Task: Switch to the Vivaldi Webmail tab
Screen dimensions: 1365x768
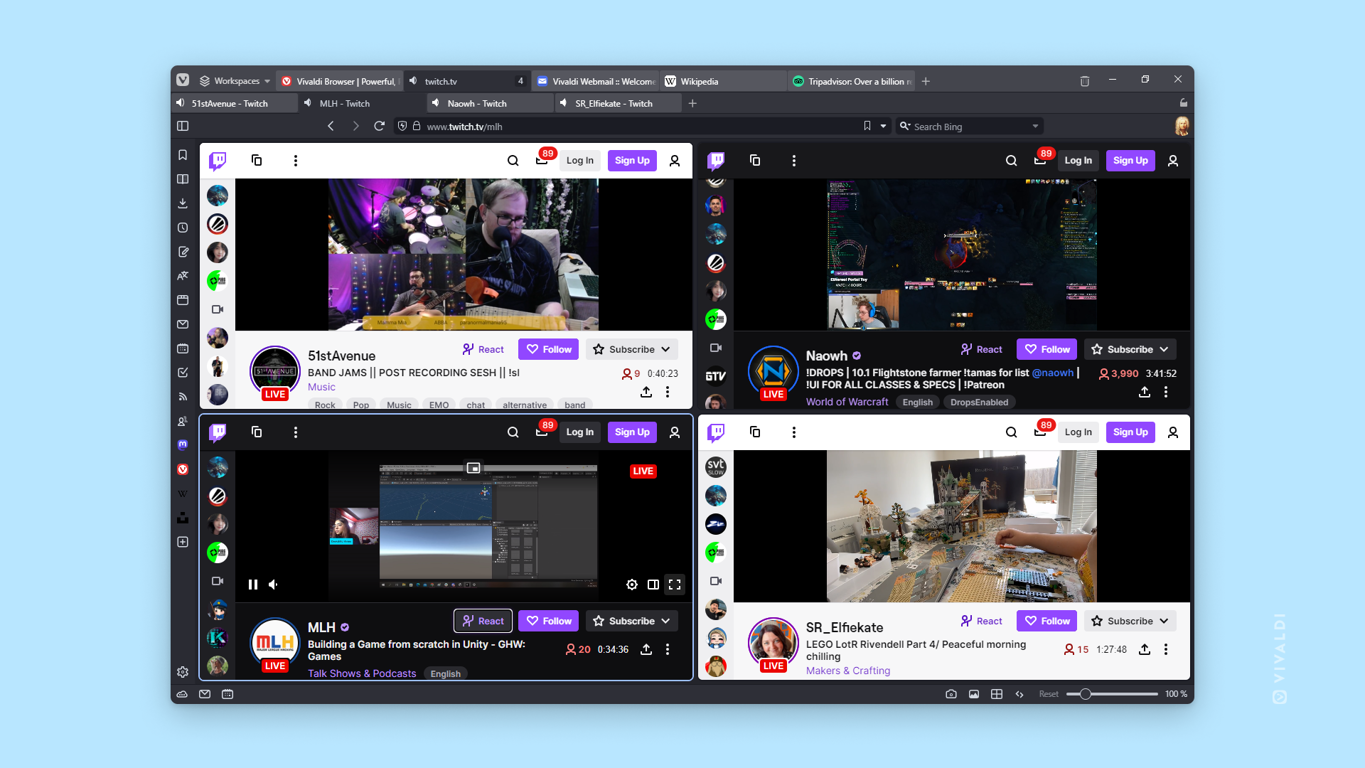Action: click(595, 81)
